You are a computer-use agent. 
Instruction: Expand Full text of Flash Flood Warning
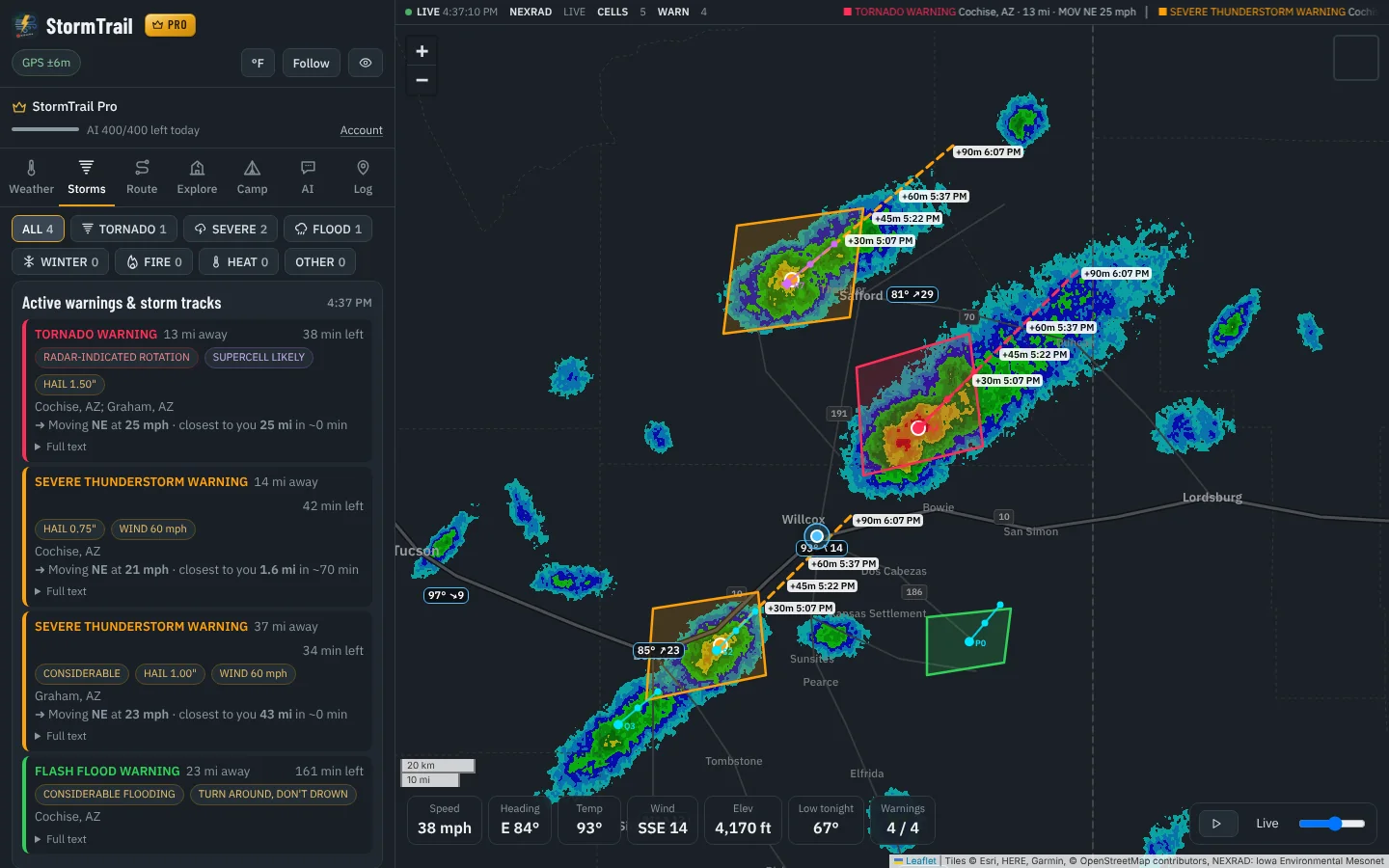tap(61, 839)
